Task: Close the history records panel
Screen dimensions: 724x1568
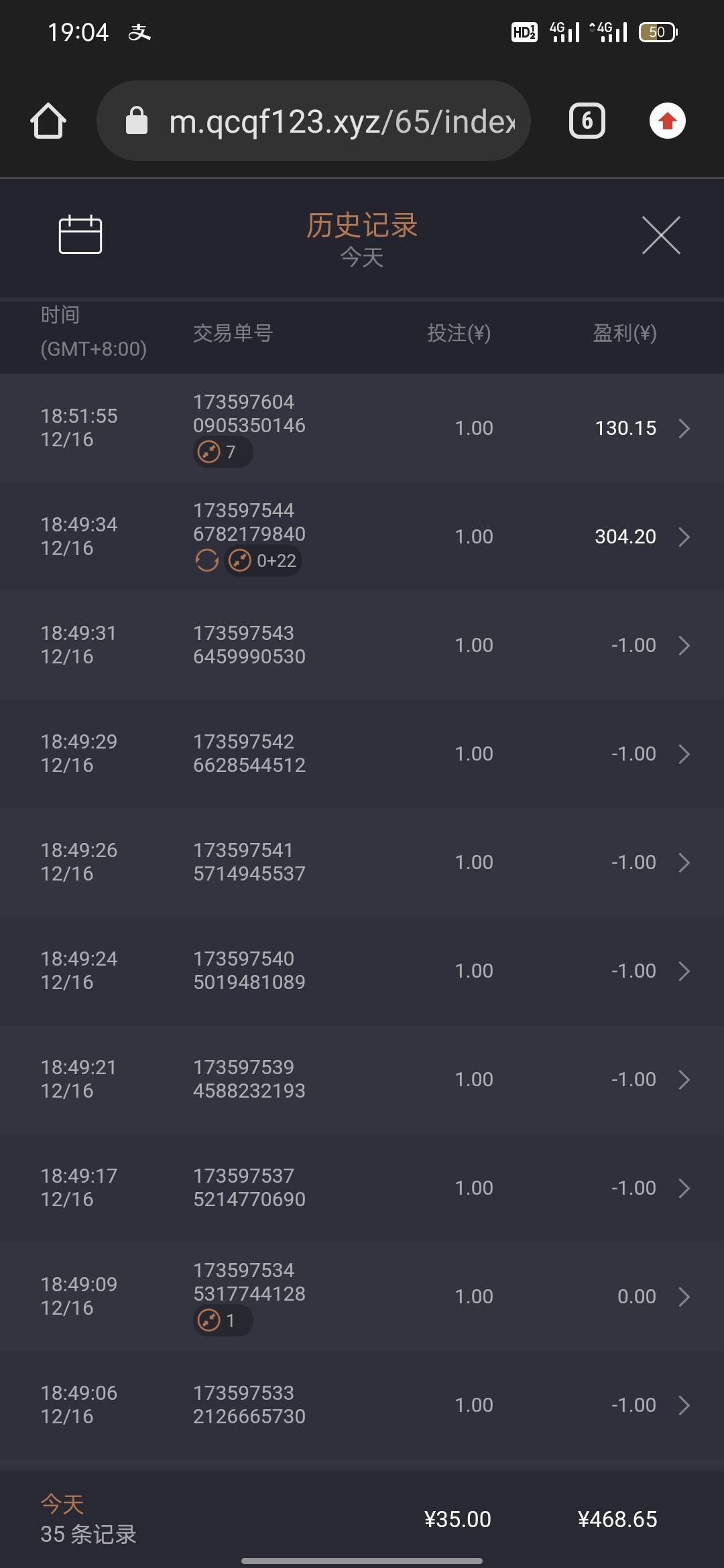Action: tap(661, 235)
